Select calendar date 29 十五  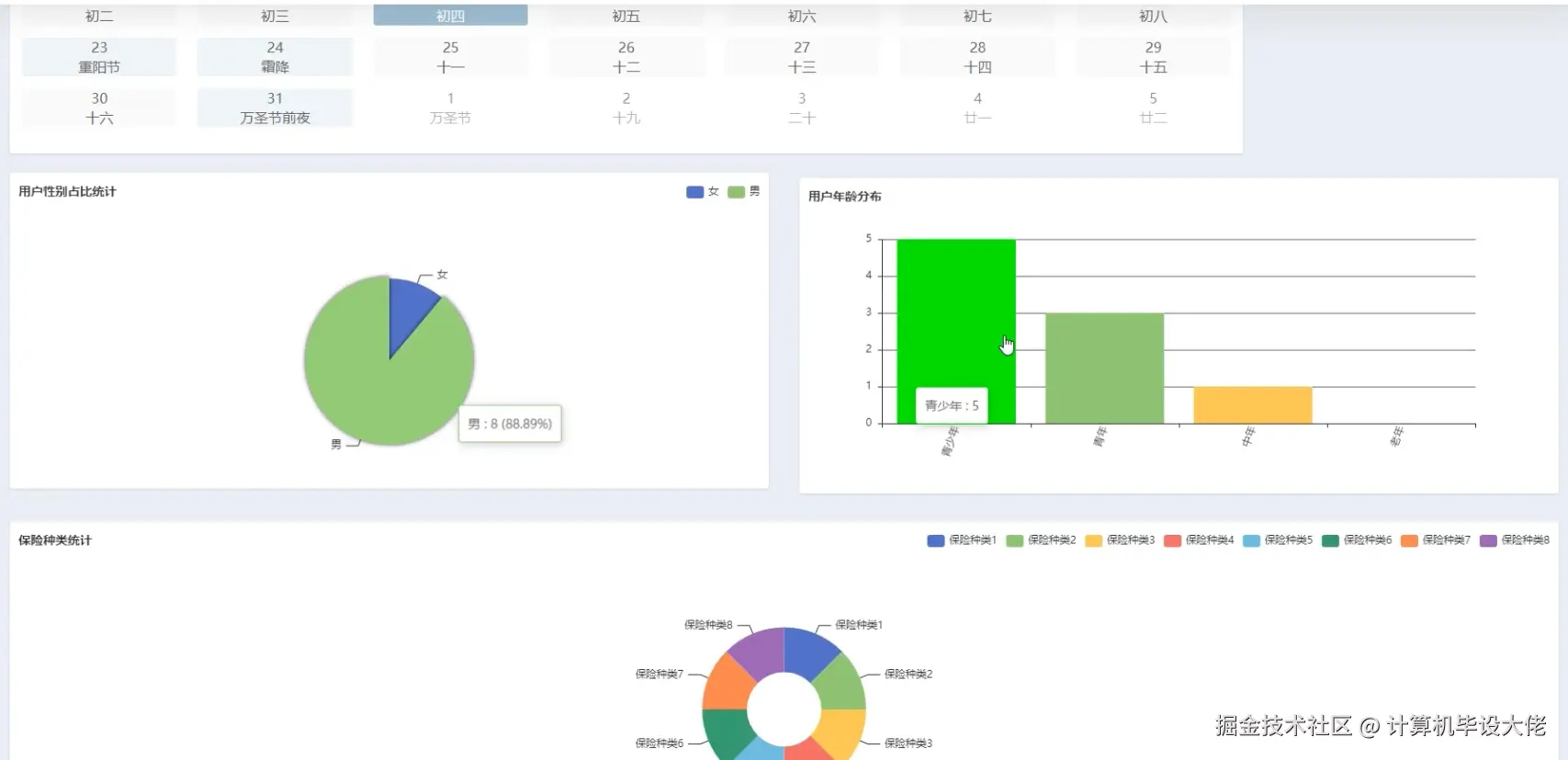click(1154, 57)
